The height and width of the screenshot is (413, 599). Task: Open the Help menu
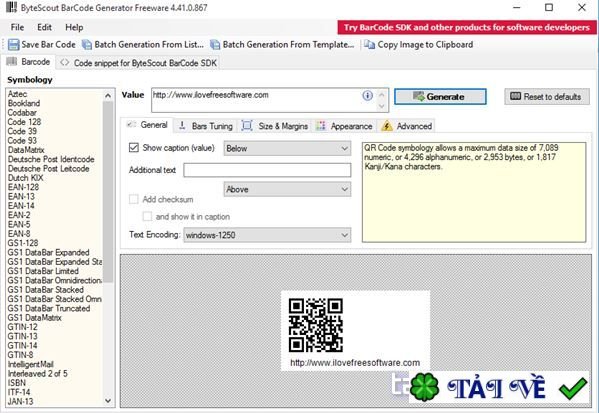tap(74, 27)
